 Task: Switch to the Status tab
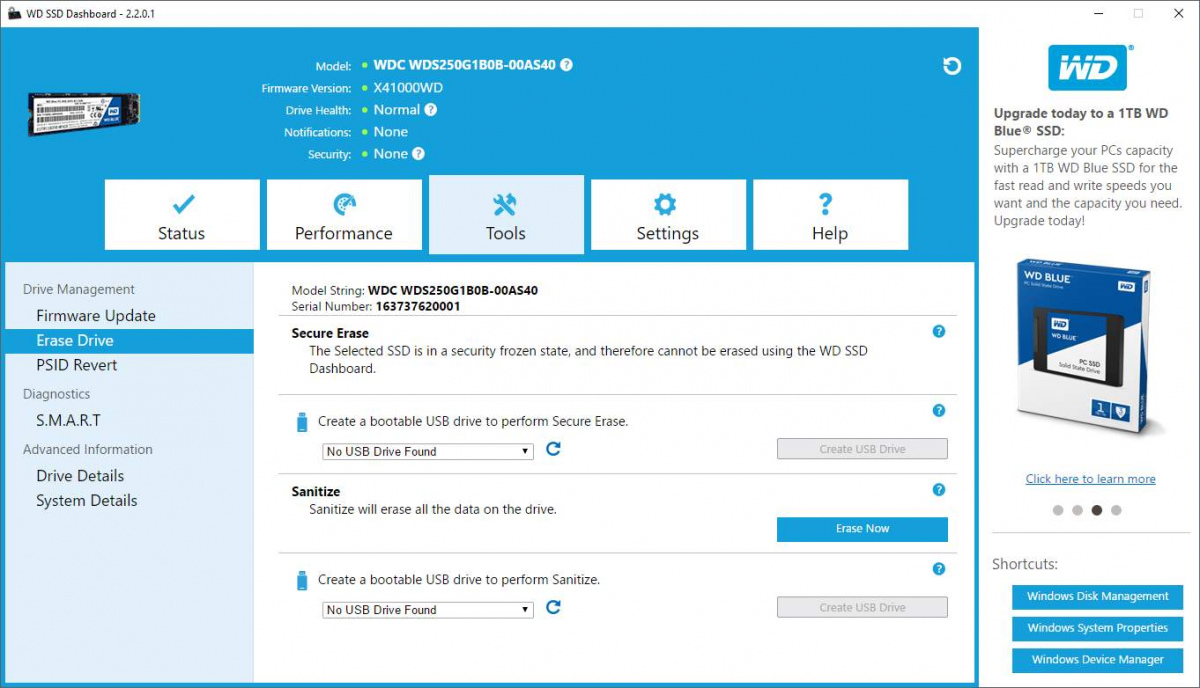click(182, 215)
